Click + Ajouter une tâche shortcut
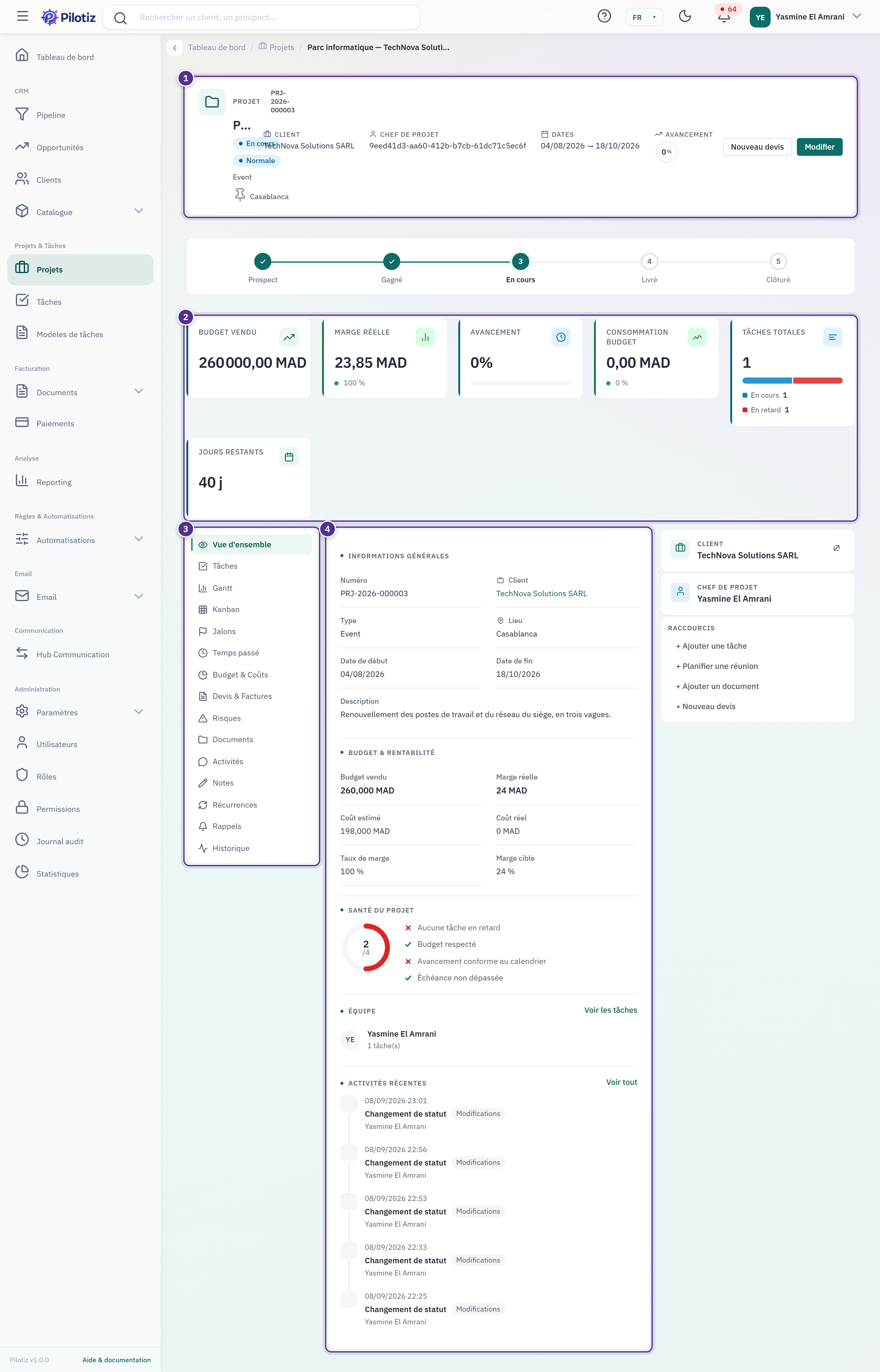The width and height of the screenshot is (880, 1372). [711, 646]
